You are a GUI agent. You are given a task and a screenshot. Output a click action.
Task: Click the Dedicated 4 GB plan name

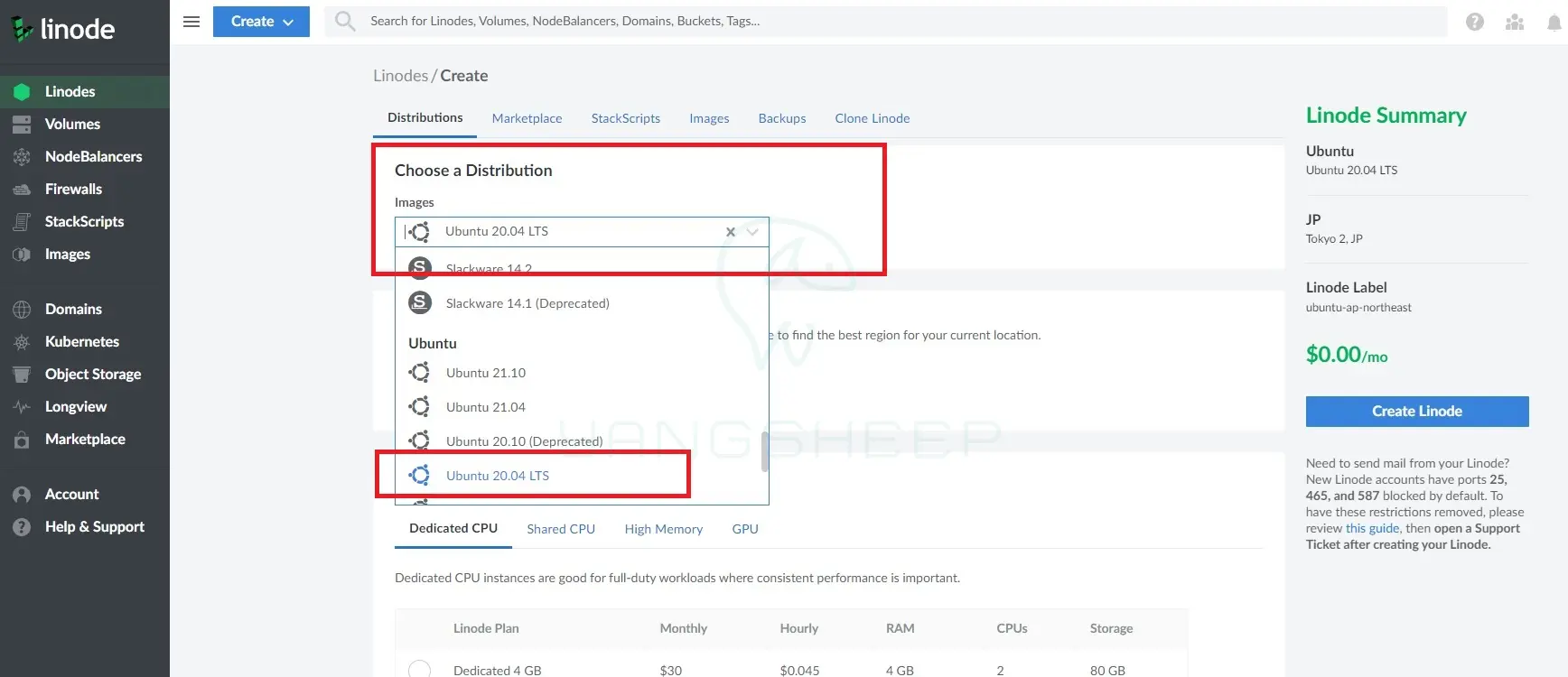[498, 671]
